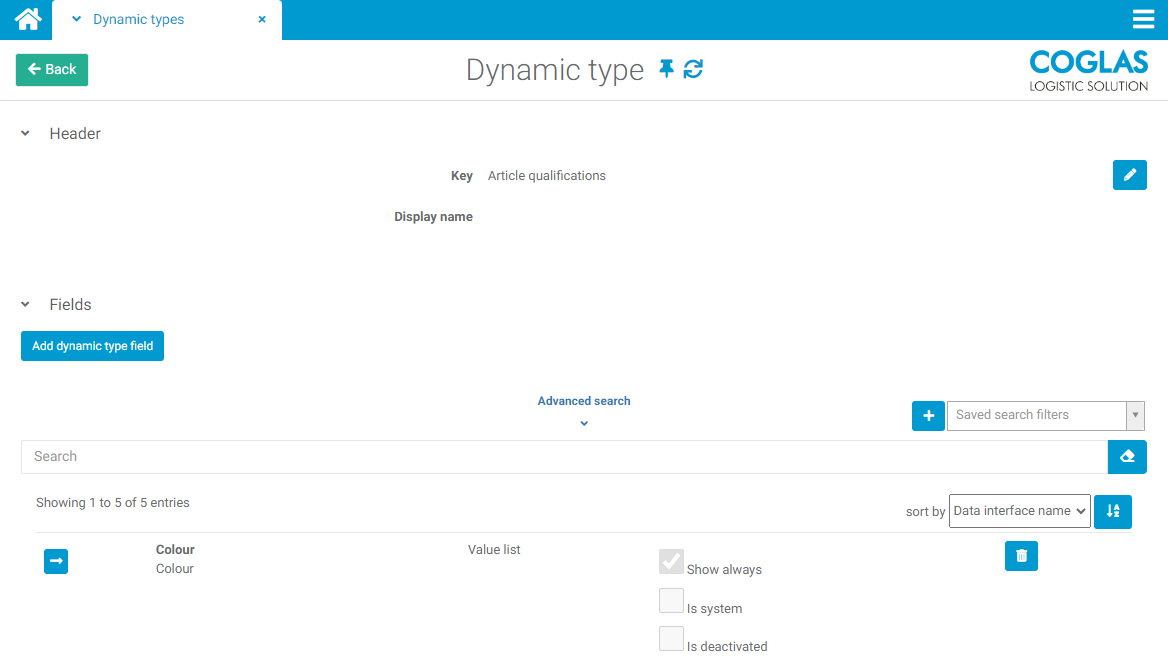
Task: Toggle the Show always checkbox
Action: 671,562
